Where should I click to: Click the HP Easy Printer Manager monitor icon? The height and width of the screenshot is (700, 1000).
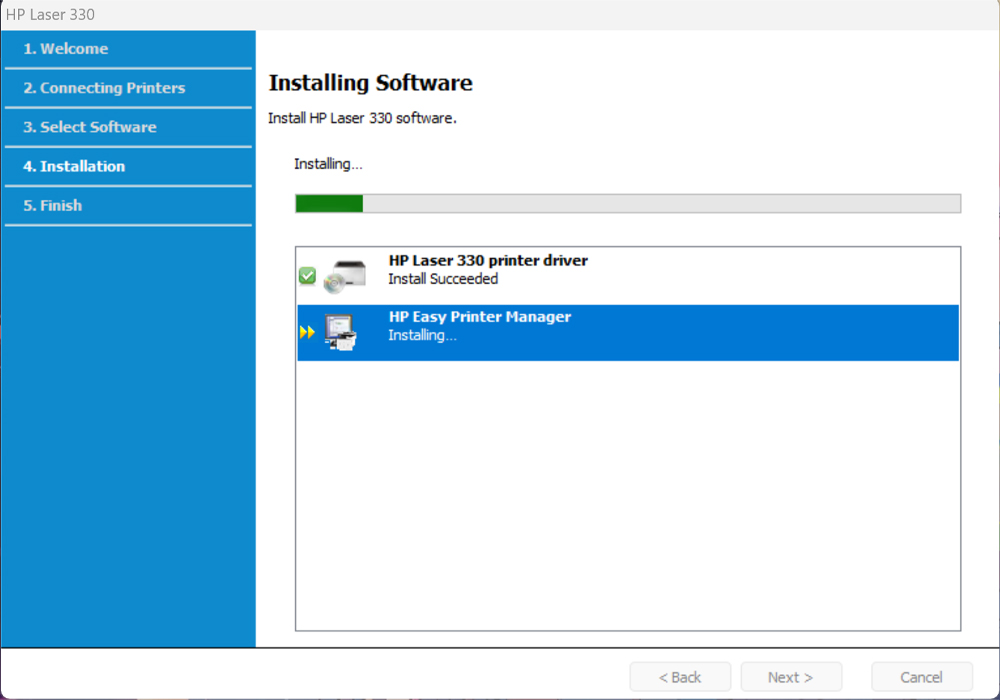tap(337, 327)
